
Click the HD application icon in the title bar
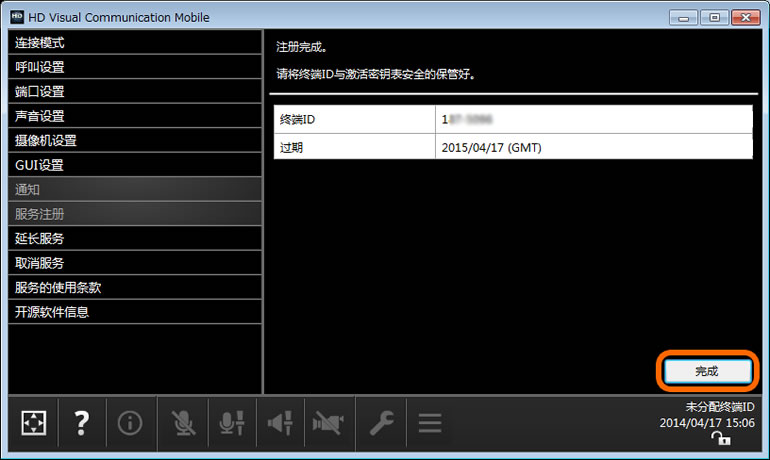(x=17, y=17)
